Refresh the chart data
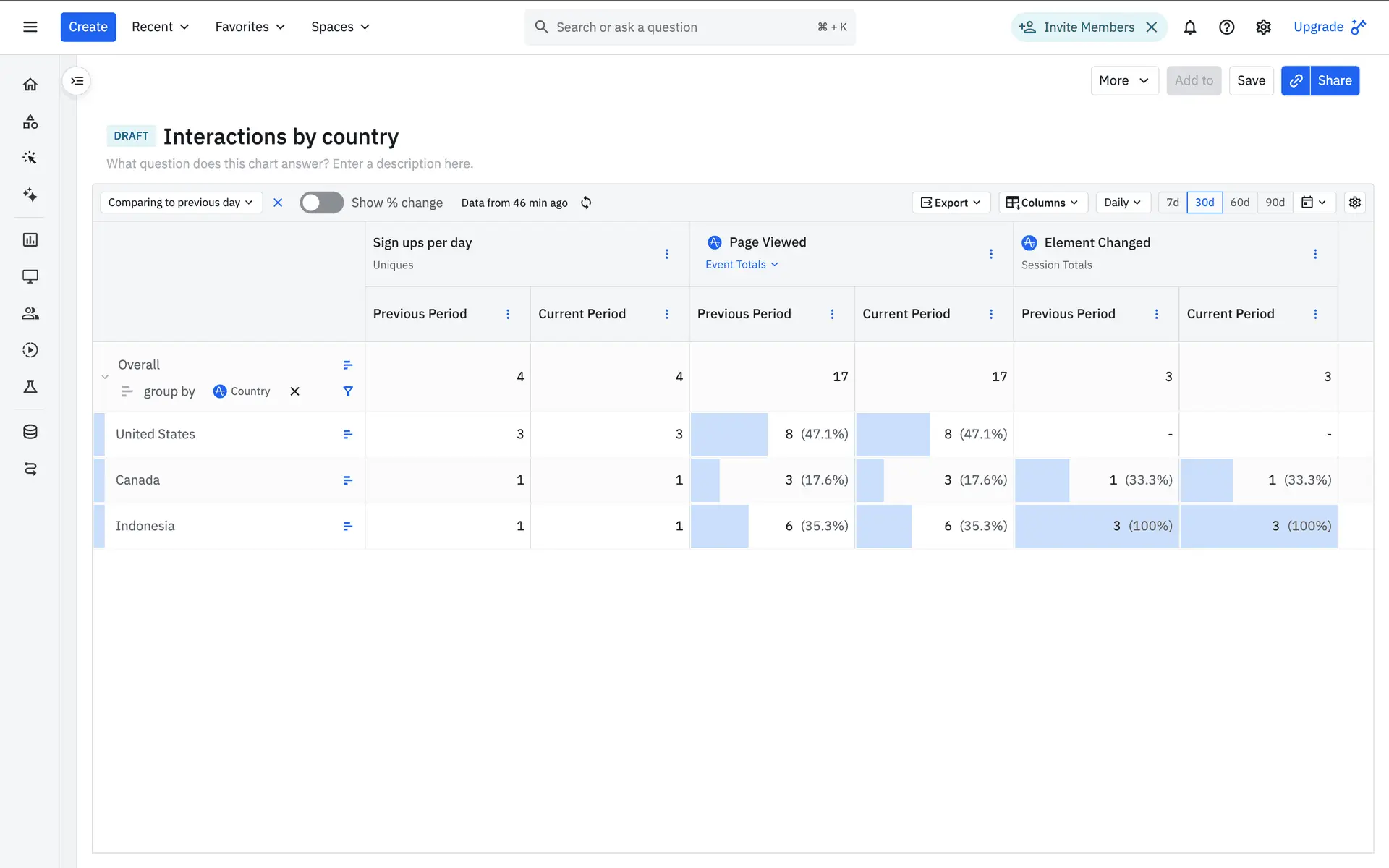Screen dimensions: 1389x868 coord(586,203)
